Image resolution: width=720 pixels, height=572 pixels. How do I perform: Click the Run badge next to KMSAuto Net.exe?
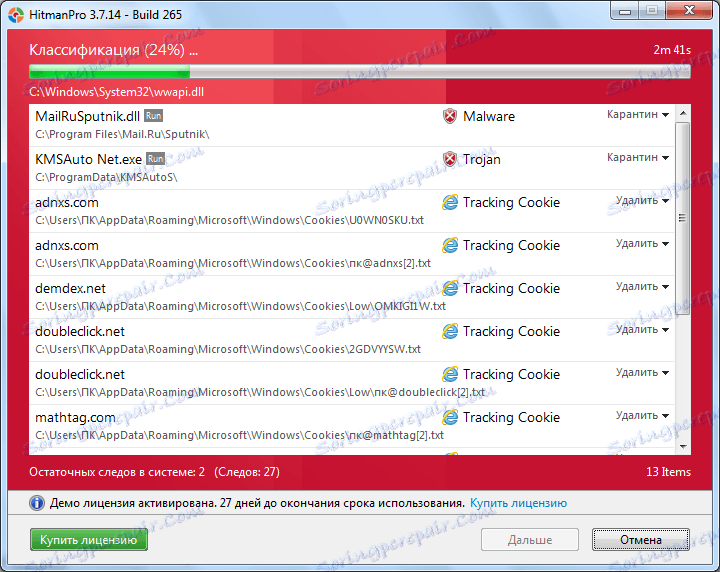pyautogui.click(x=155, y=159)
